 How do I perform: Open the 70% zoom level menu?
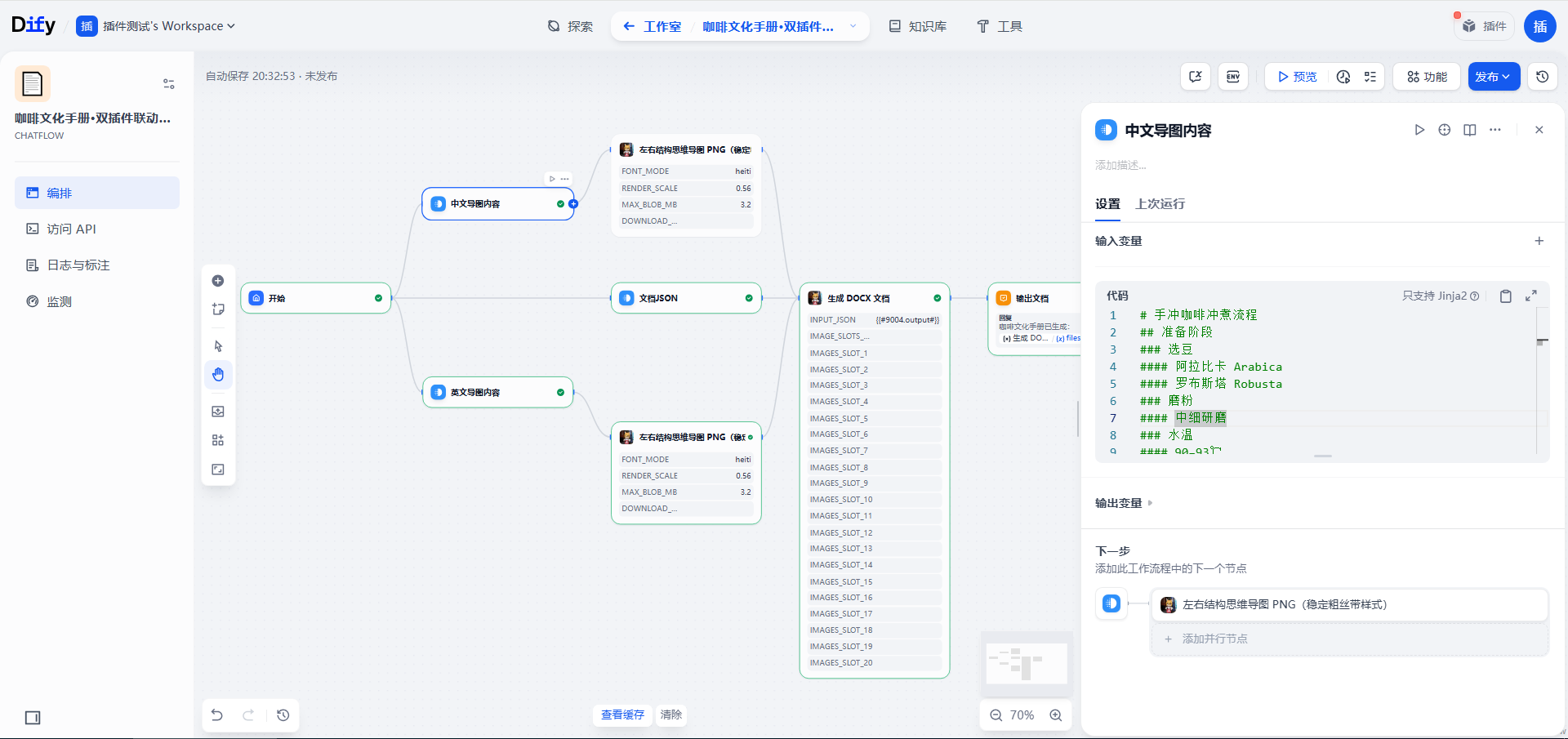point(1022,715)
